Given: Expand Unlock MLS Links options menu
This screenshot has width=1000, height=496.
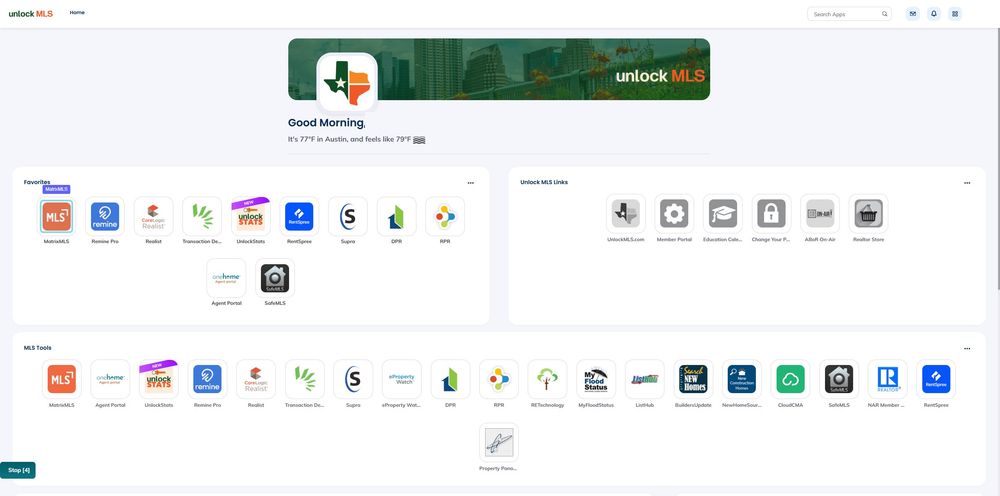Looking at the screenshot, I should click(967, 183).
